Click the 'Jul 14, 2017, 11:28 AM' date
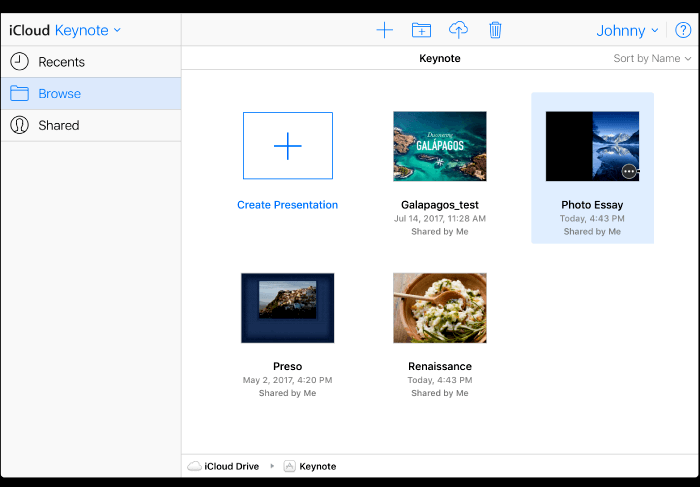 pos(440,219)
